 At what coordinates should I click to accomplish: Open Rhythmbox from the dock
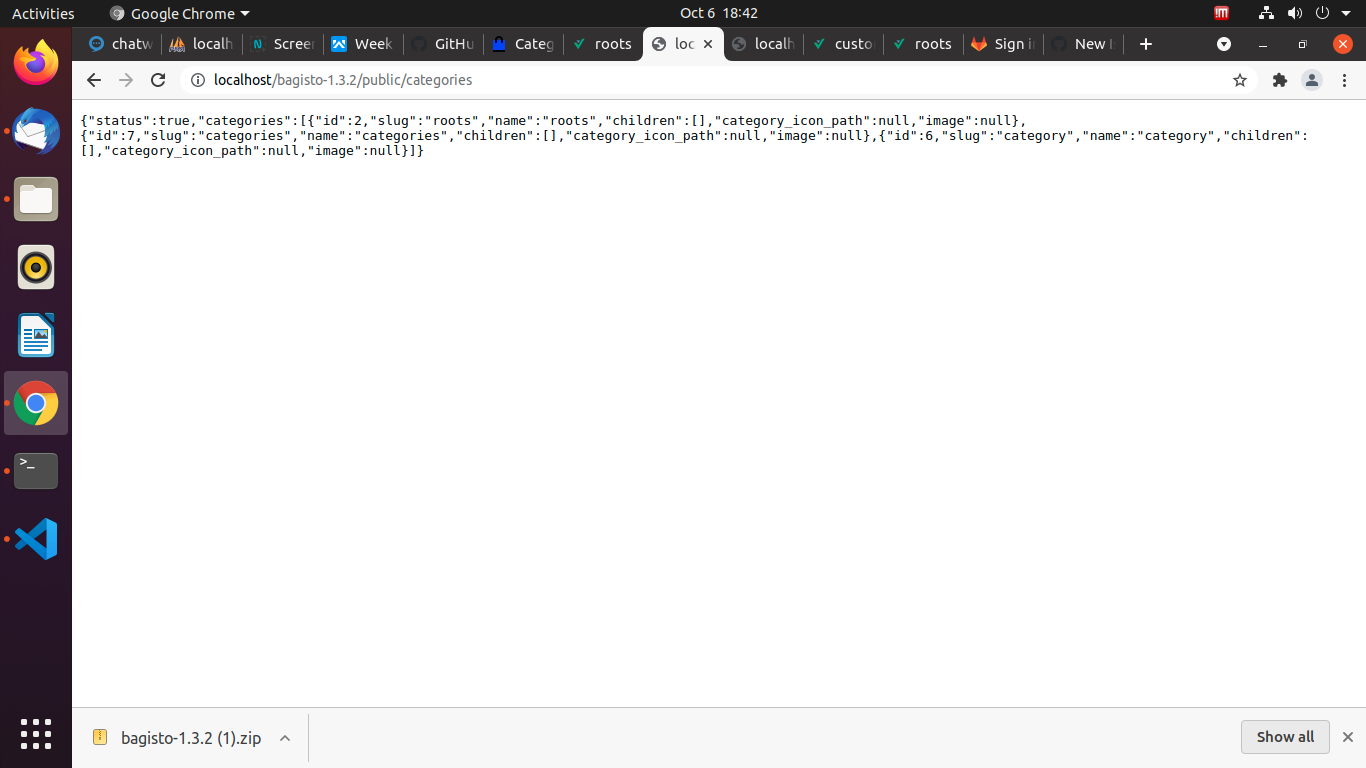click(36, 267)
